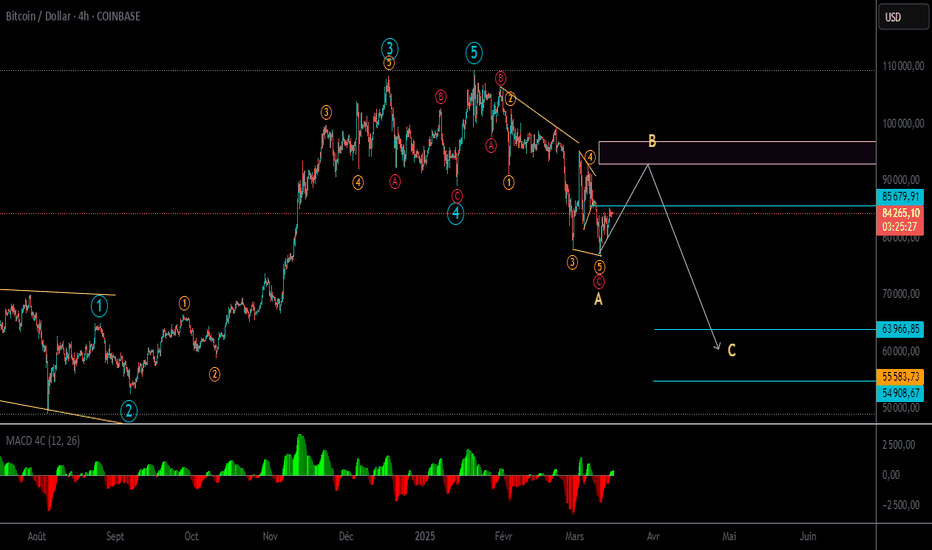This screenshot has width=932, height=550.
Task: Click the orange 55 583,73 price tag
Action: click(x=900, y=377)
